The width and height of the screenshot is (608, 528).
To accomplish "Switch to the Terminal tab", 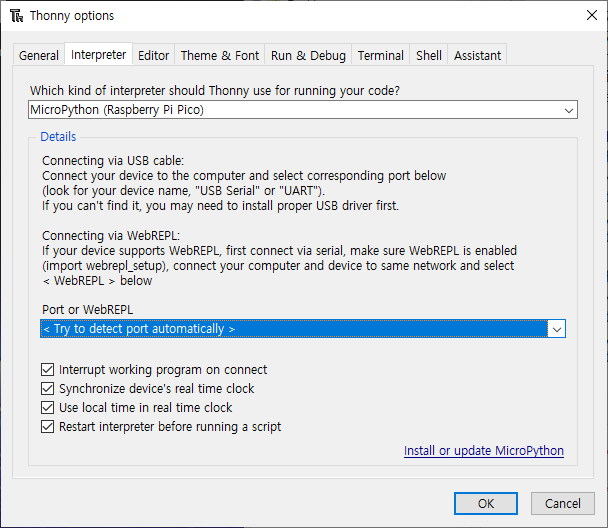I will (x=380, y=55).
